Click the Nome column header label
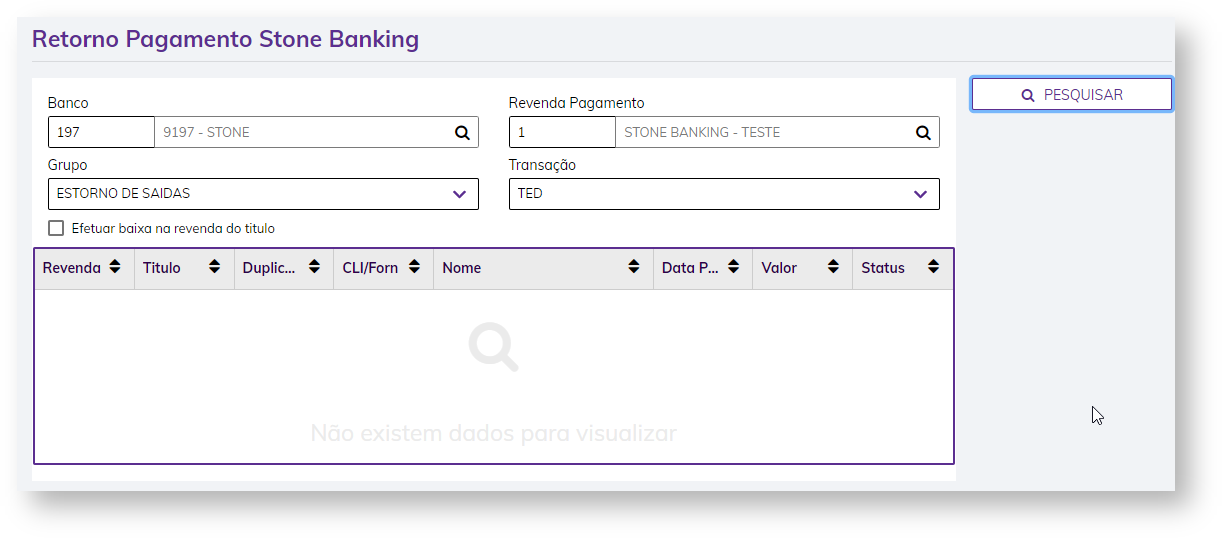The width and height of the screenshot is (1223, 539). point(462,268)
